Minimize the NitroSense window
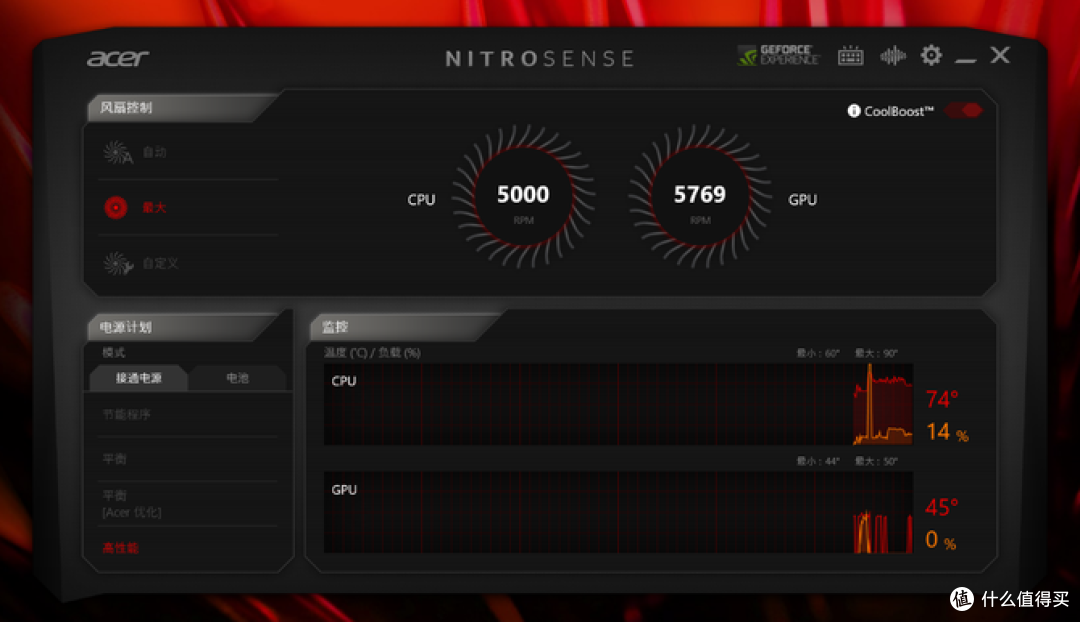 click(x=966, y=61)
